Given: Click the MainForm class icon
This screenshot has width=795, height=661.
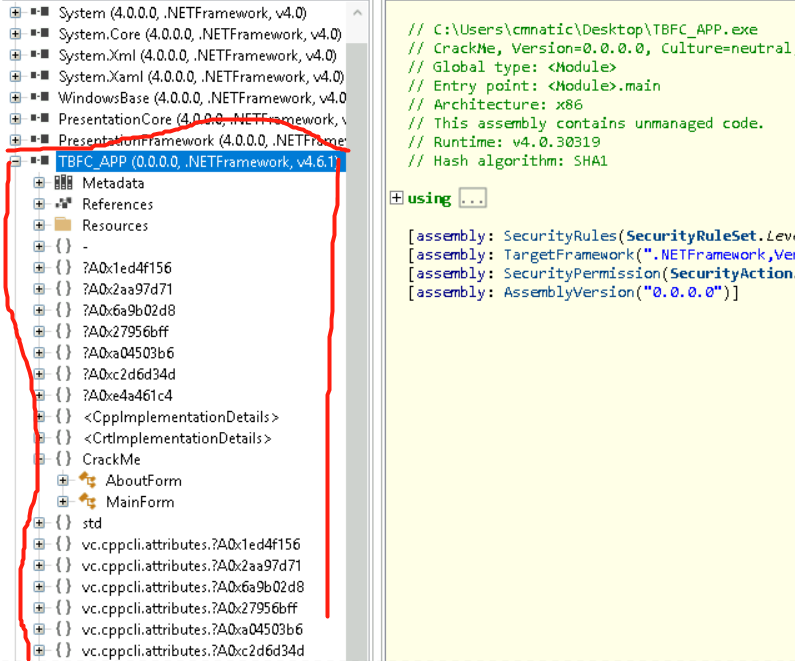Looking at the screenshot, I should coord(87,502).
